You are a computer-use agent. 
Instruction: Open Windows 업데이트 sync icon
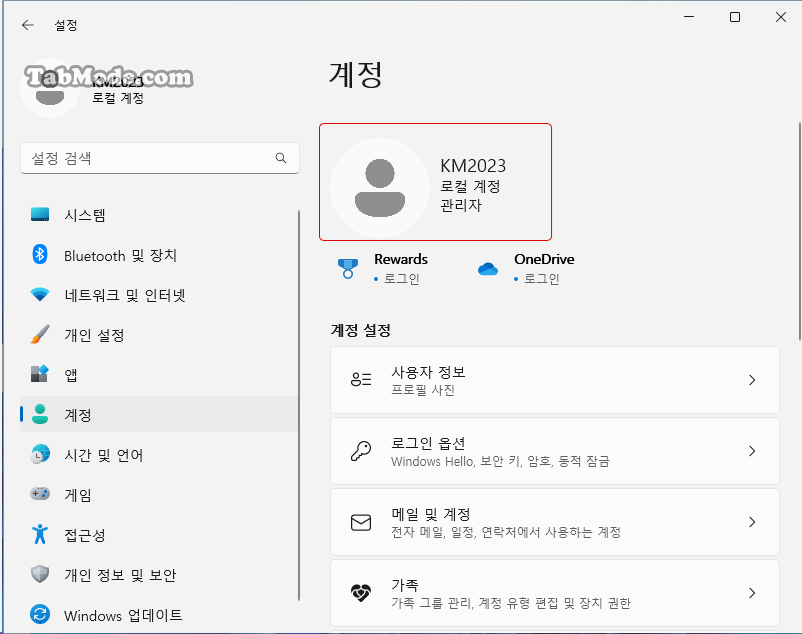[40, 614]
